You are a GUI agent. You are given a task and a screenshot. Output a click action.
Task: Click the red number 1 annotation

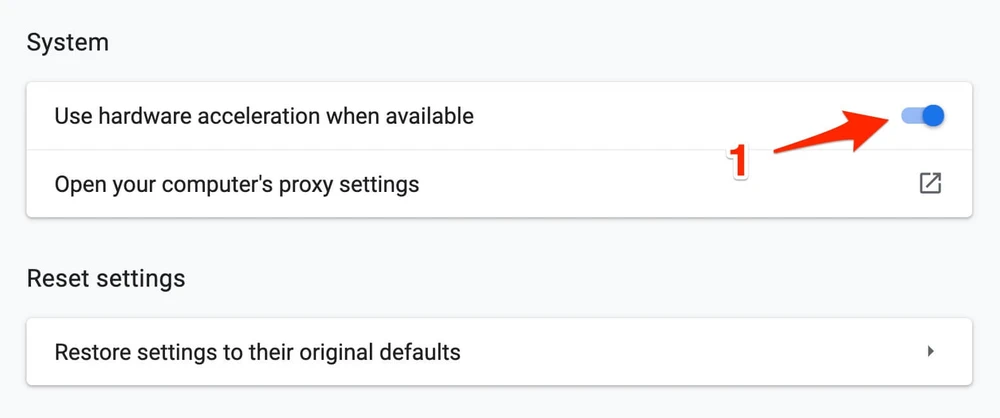coord(737,162)
